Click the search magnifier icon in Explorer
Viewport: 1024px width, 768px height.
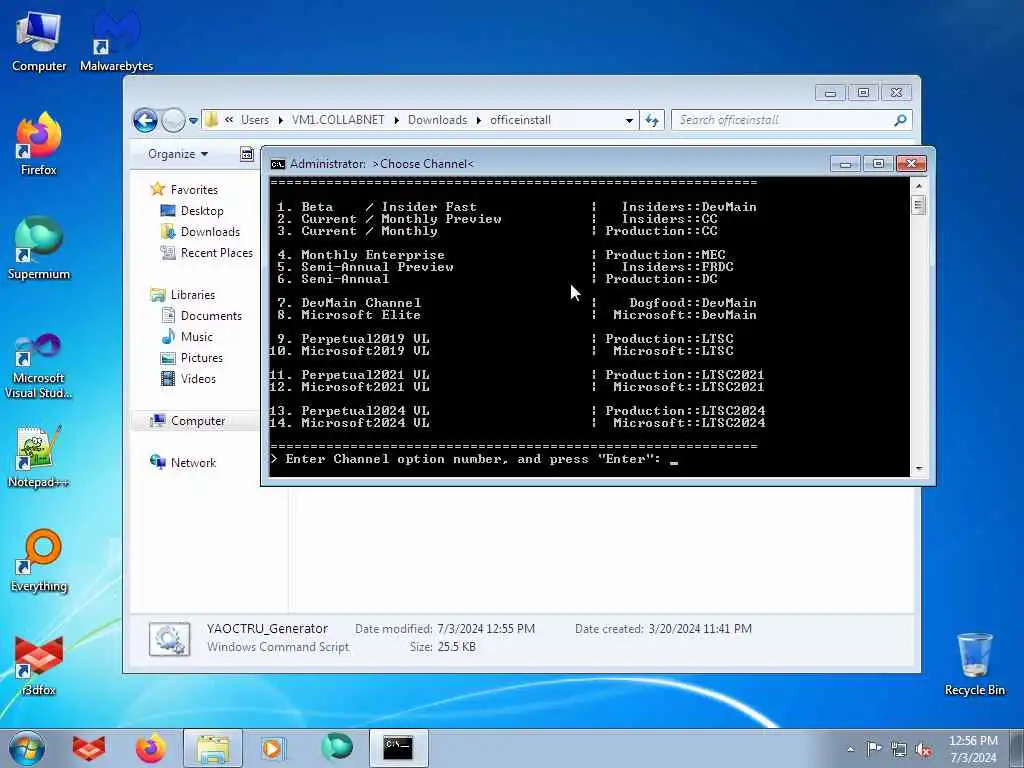pos(901,120)
